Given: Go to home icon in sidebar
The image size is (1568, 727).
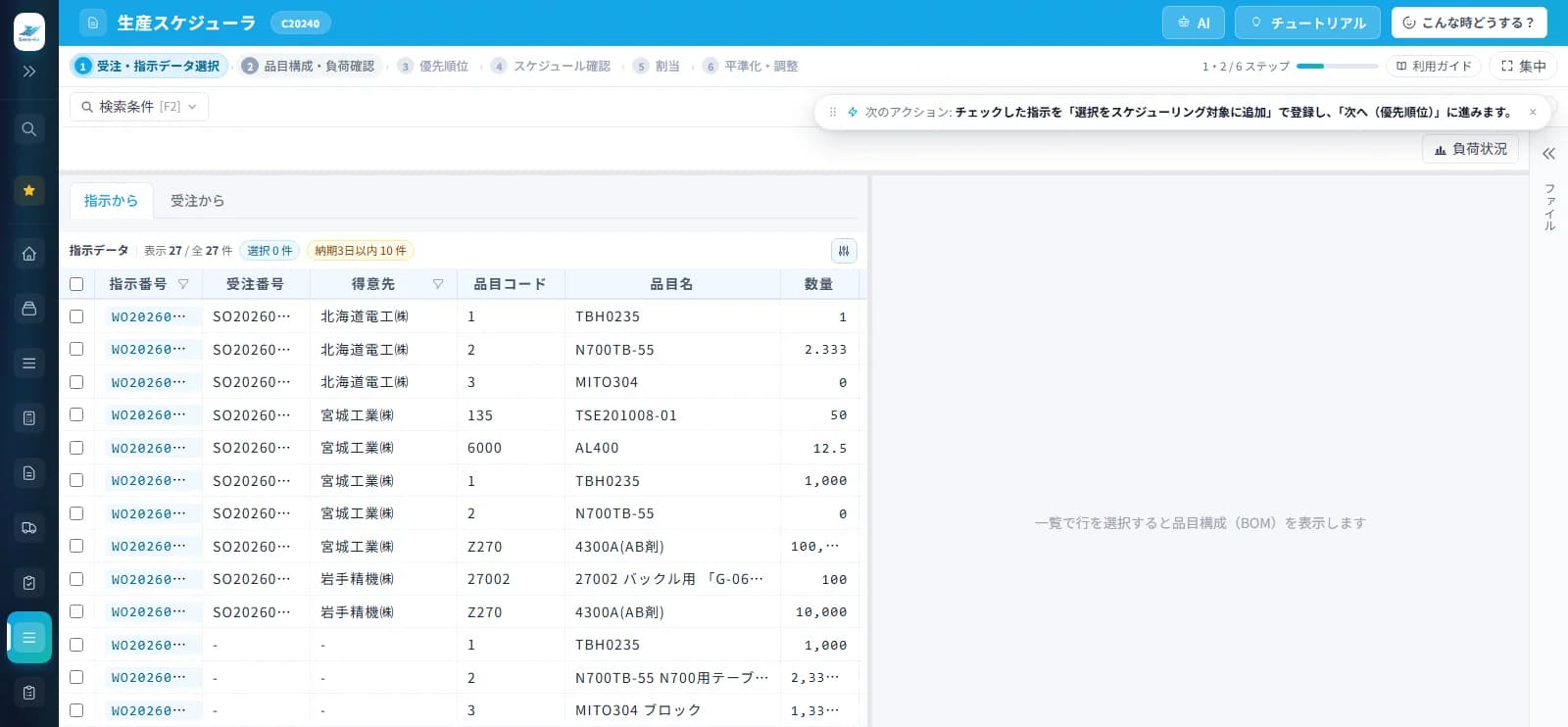Looking at the screenshot, I should click(x=29, y=254).
